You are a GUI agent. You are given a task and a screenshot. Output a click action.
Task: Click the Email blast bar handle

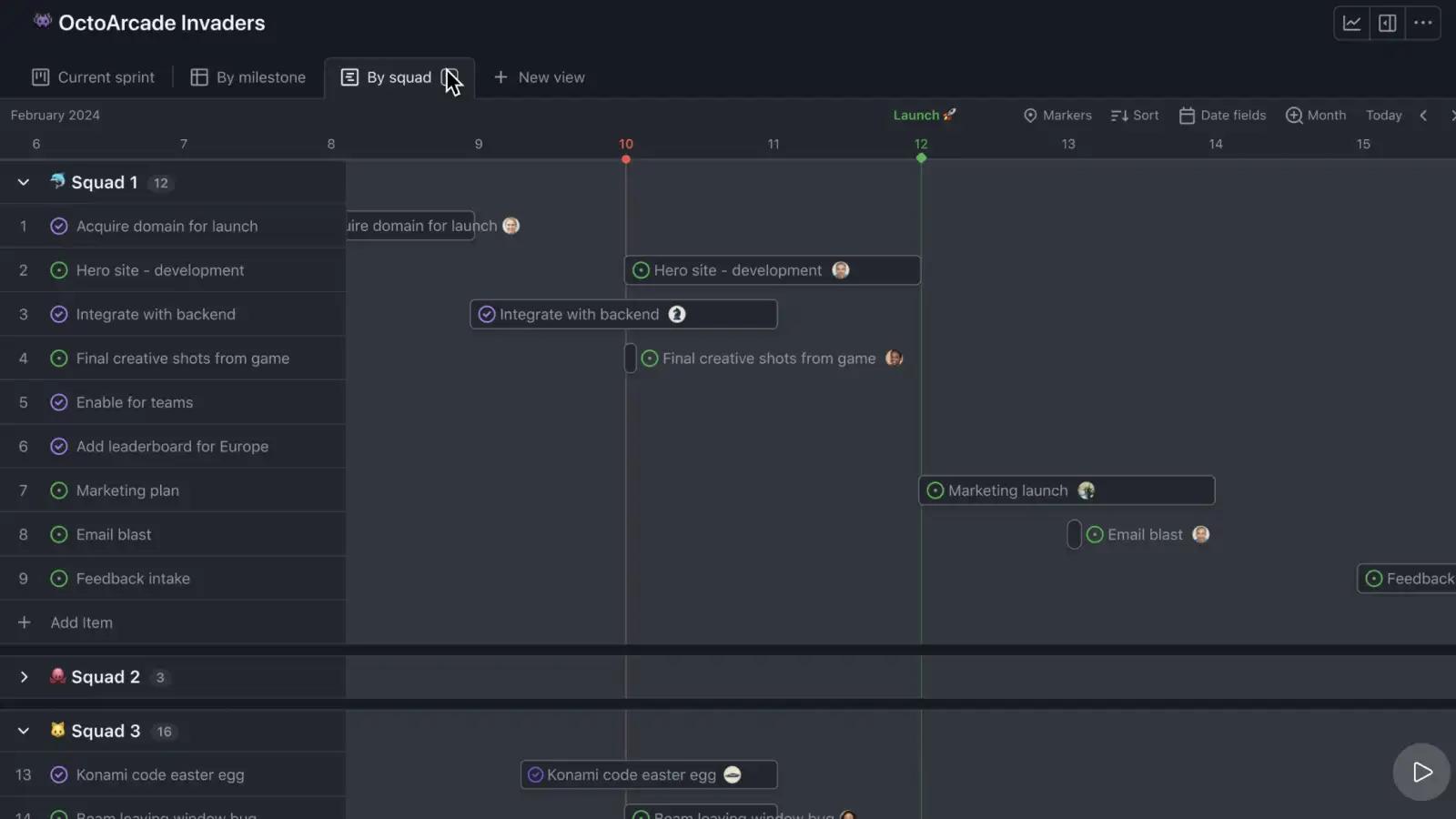click(x=1075, y=535)
